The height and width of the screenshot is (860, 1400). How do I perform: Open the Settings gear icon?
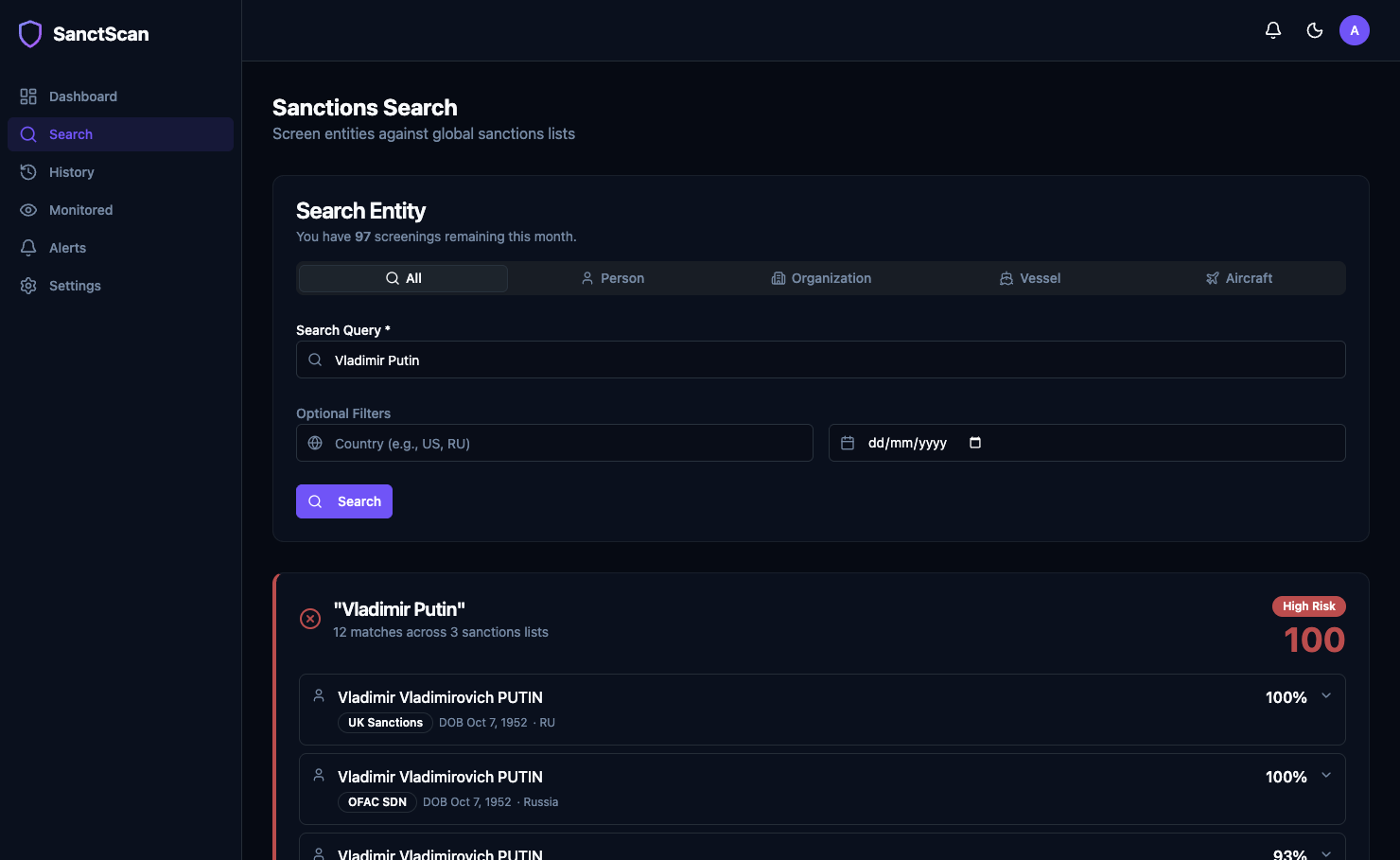click(28, 285)
